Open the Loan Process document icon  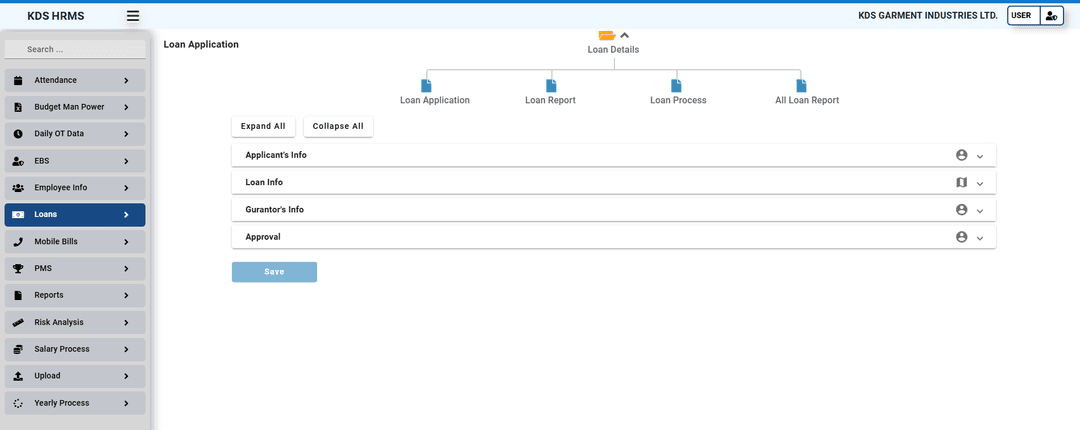coord(676,86)
